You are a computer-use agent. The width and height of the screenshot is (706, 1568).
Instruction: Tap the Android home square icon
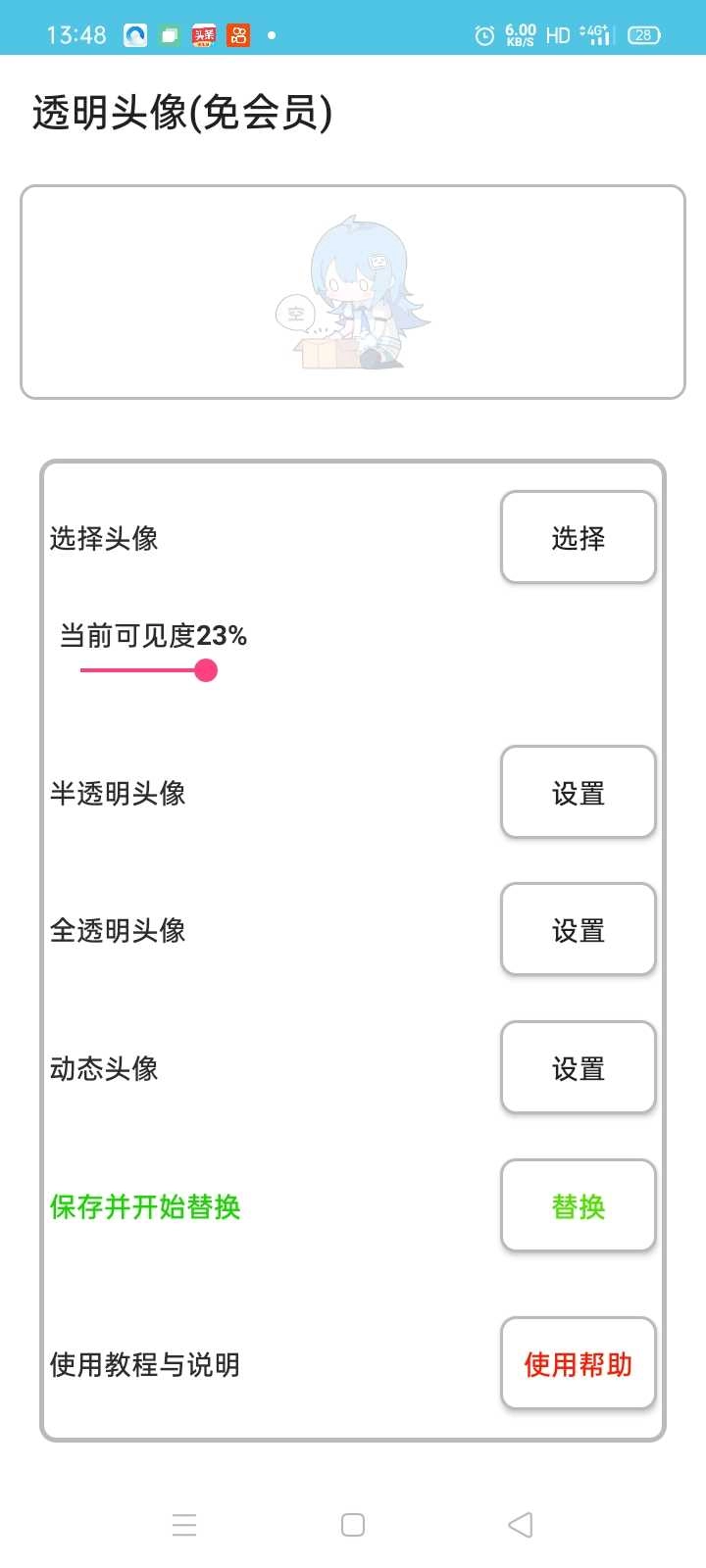pos(353,1525)
